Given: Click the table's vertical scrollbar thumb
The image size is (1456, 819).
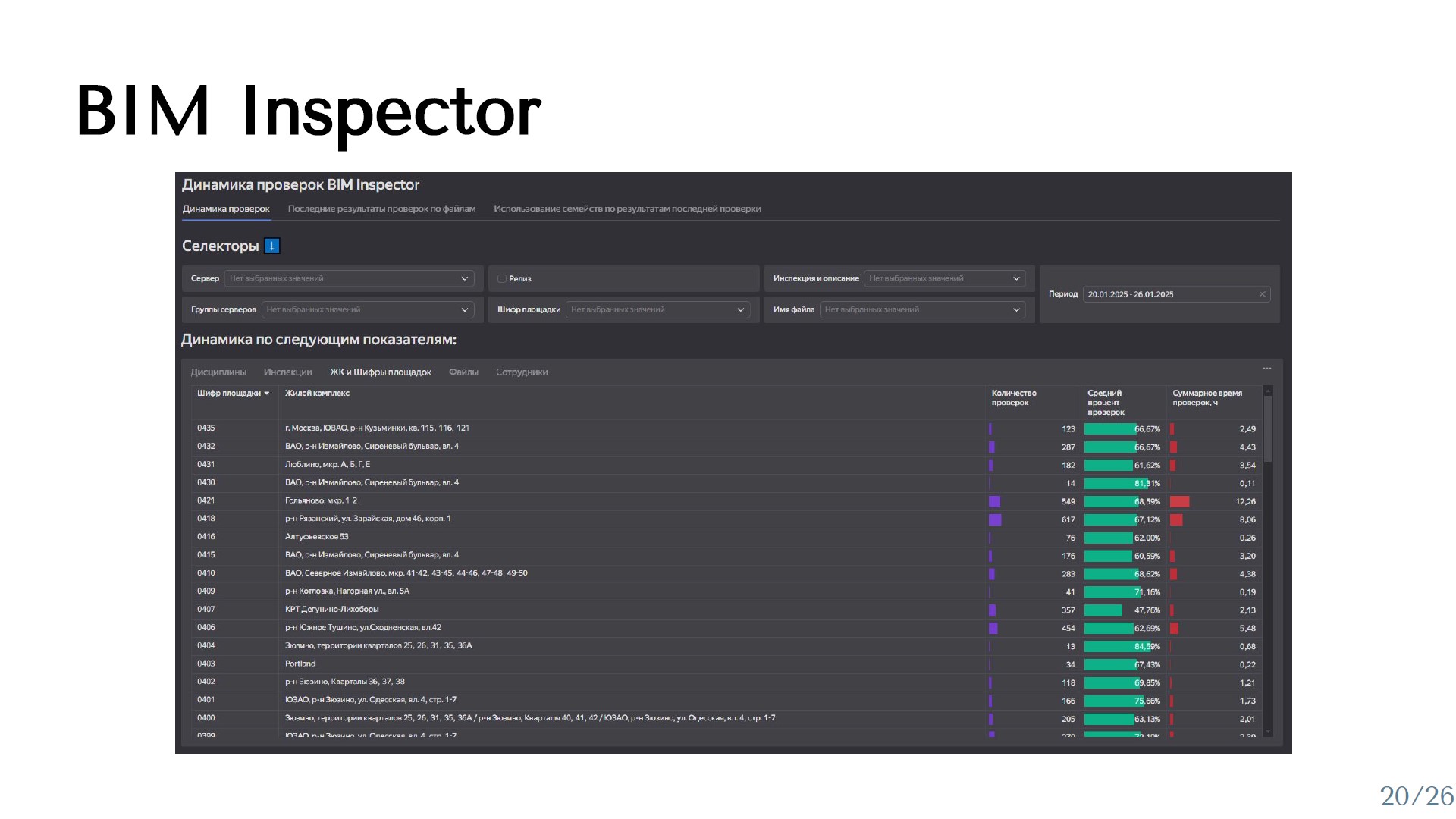Looking at the screenshot, I should [1268, 428].
